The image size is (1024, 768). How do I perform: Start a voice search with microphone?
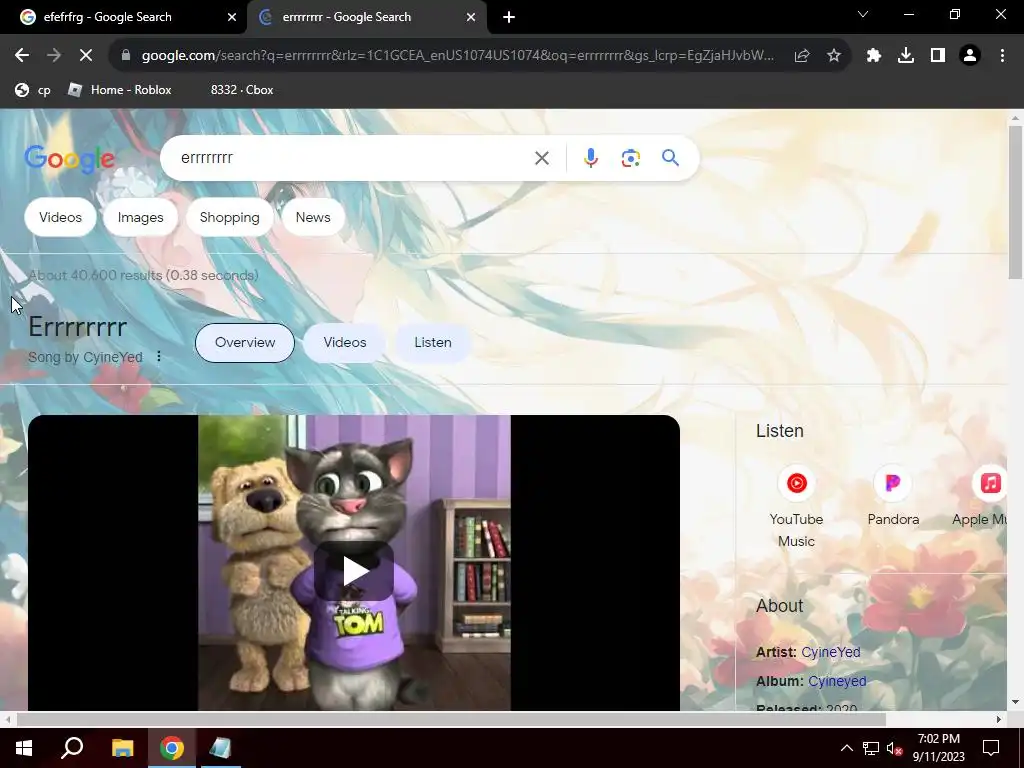point(590,158)
